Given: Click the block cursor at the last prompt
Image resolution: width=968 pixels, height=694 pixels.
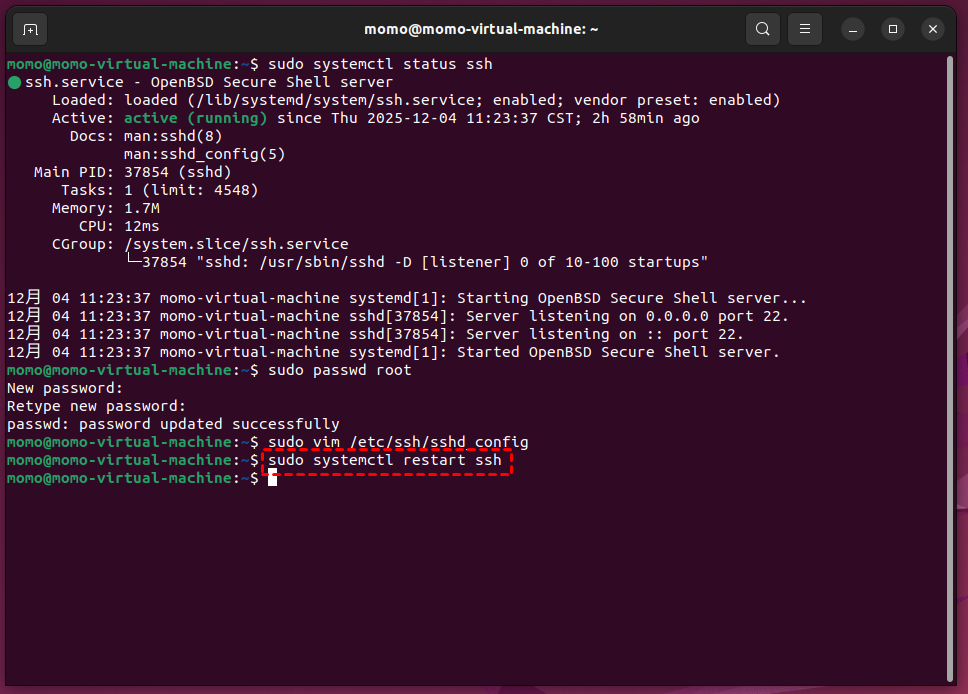Looking at the screenshot, I should coord(272,479).
